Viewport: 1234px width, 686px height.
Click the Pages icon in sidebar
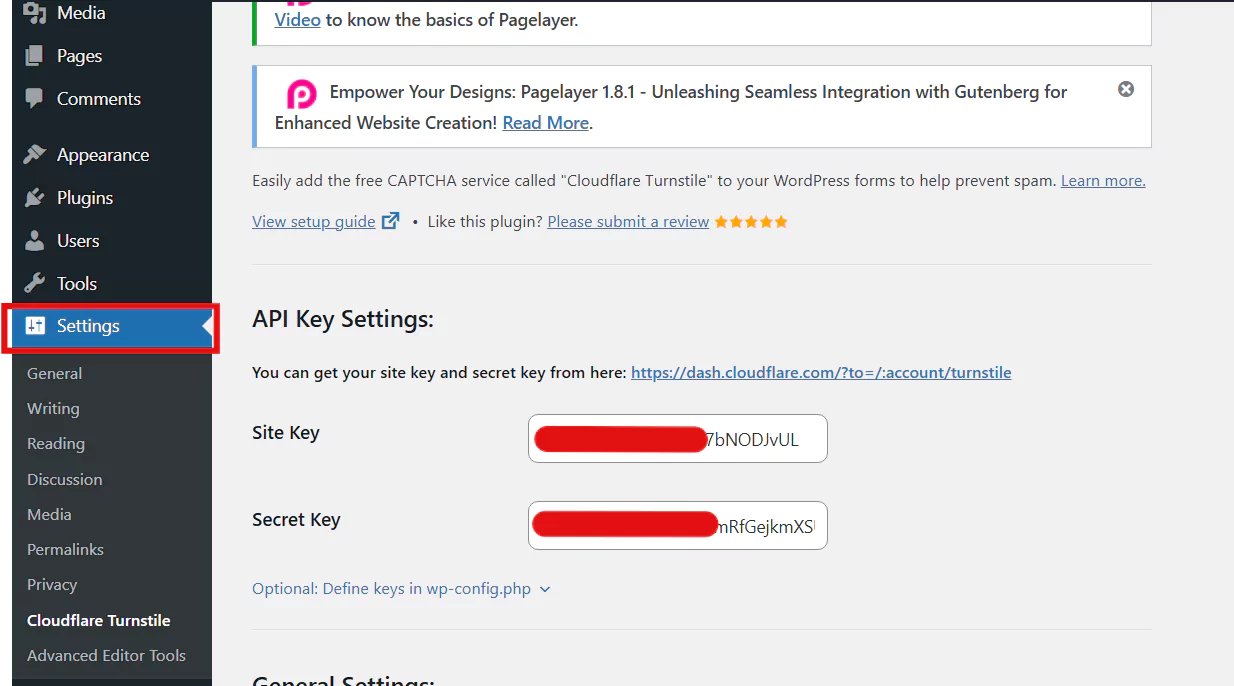pyautogui.click(x=35, y=56)
